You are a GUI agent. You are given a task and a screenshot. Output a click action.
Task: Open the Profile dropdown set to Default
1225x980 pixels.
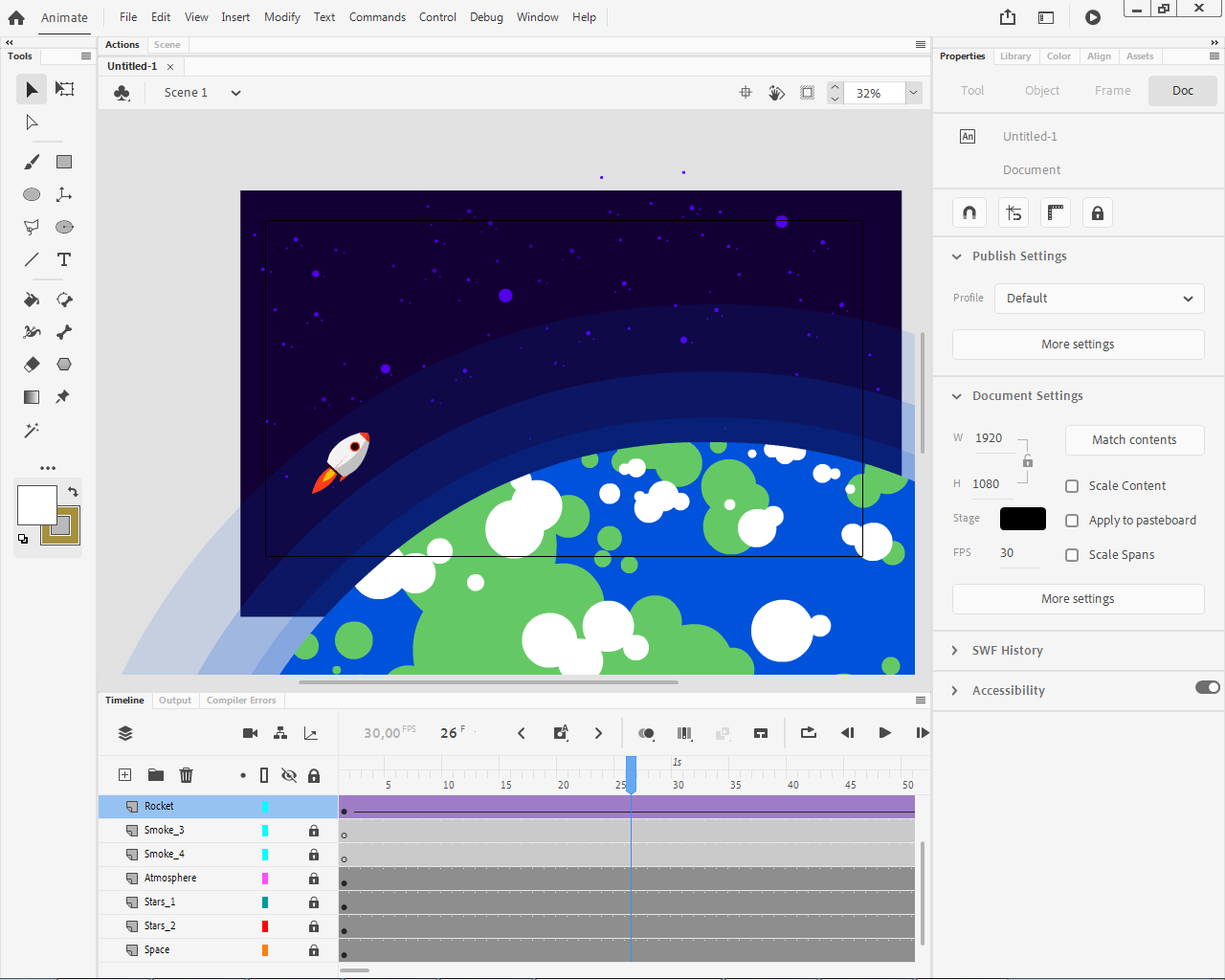1099,299
